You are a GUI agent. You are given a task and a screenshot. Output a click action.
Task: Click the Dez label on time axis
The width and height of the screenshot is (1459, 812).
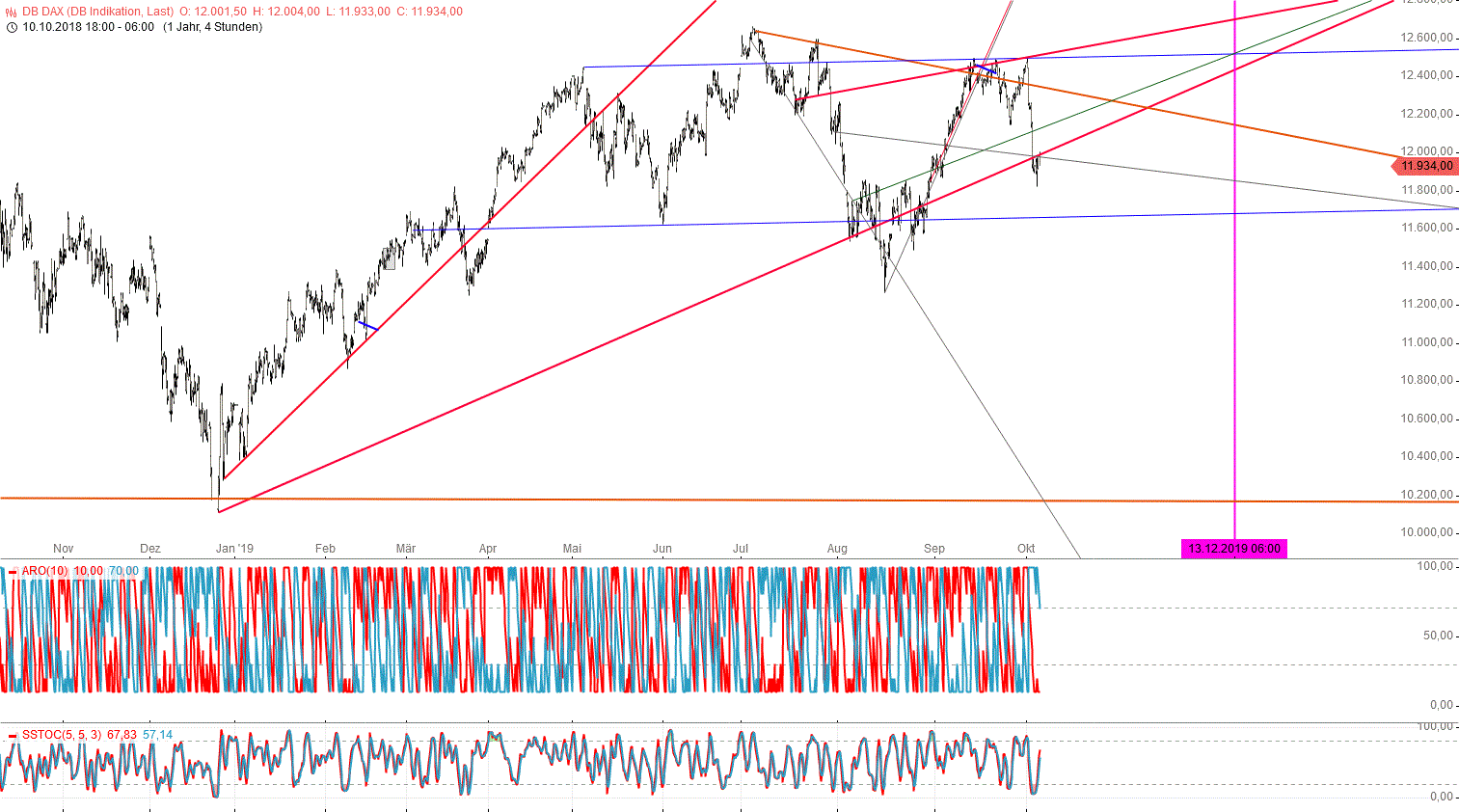(150, 549)
